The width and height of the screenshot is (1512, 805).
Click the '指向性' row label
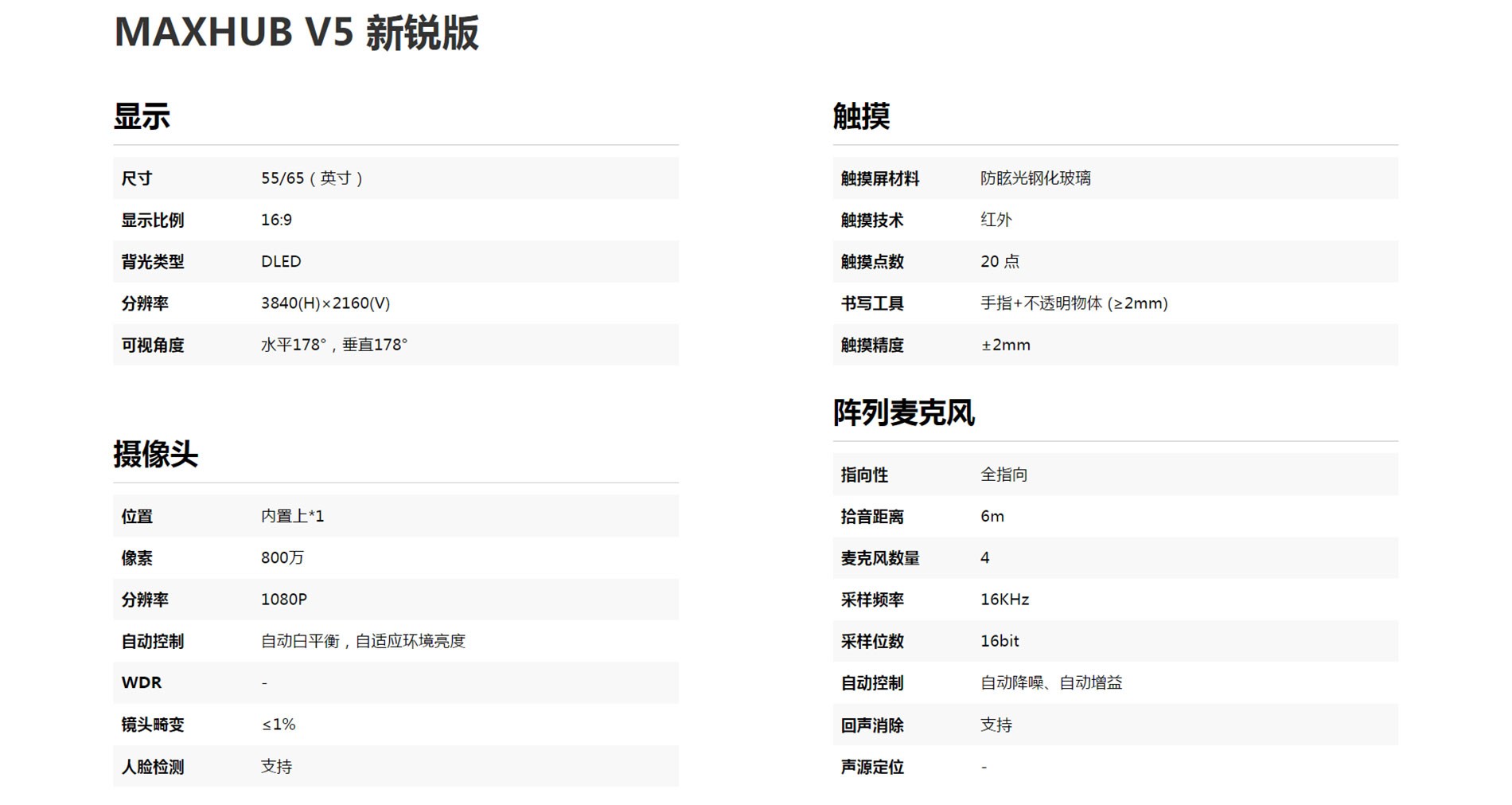coord(864,475)
